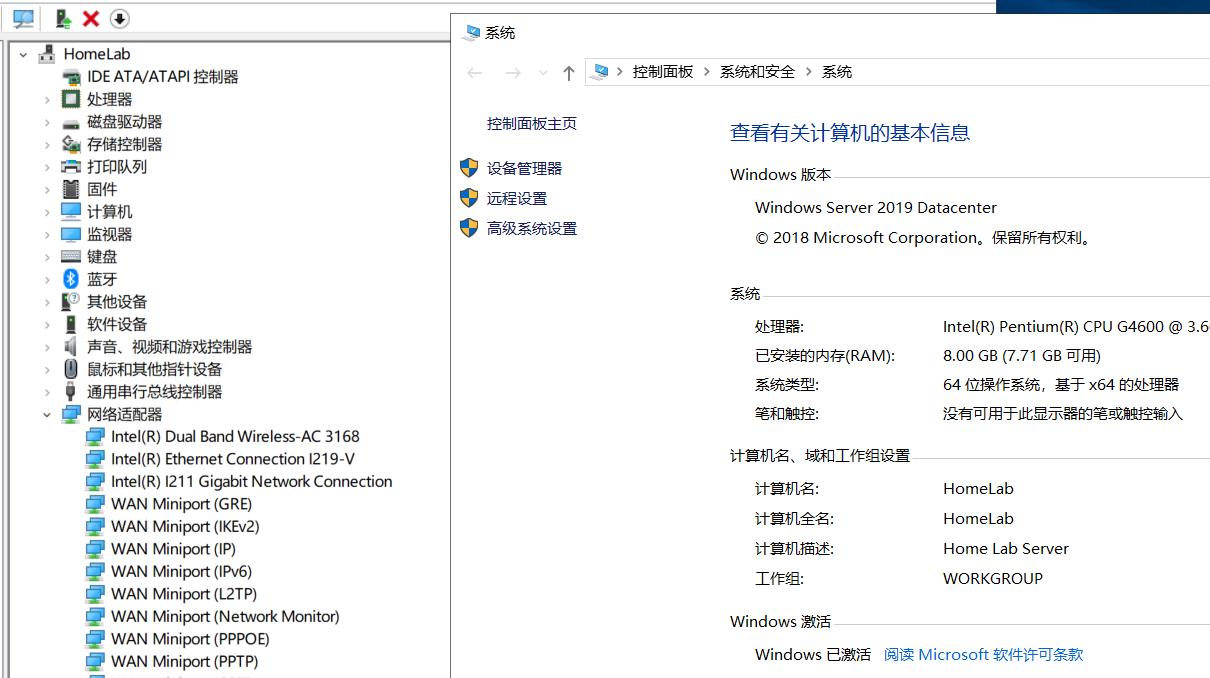Select WAN Miniport (PPTP)
1210x678 pixels.
click(184, 662)
